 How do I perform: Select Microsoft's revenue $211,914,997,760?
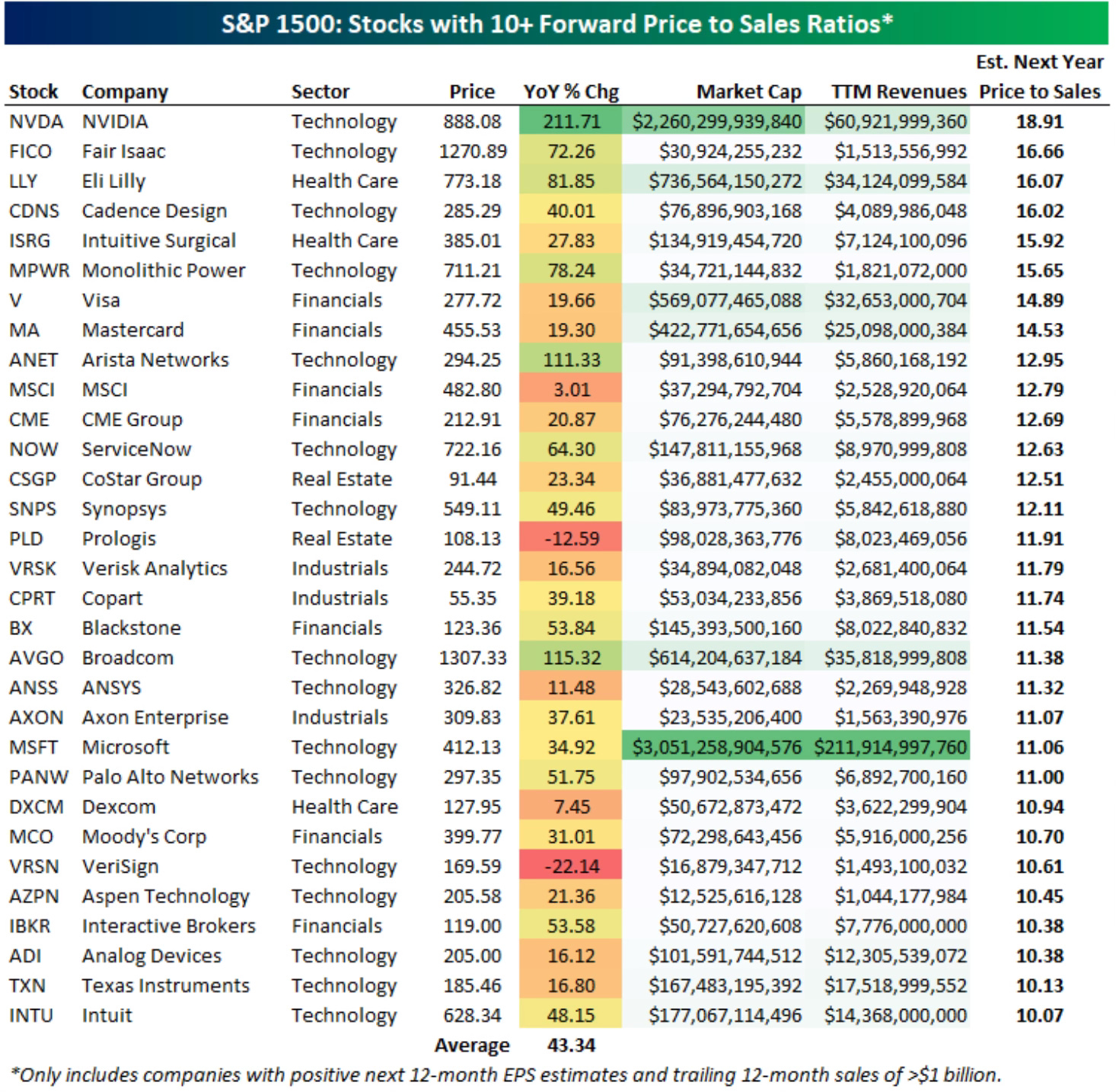tap(890, 747)
